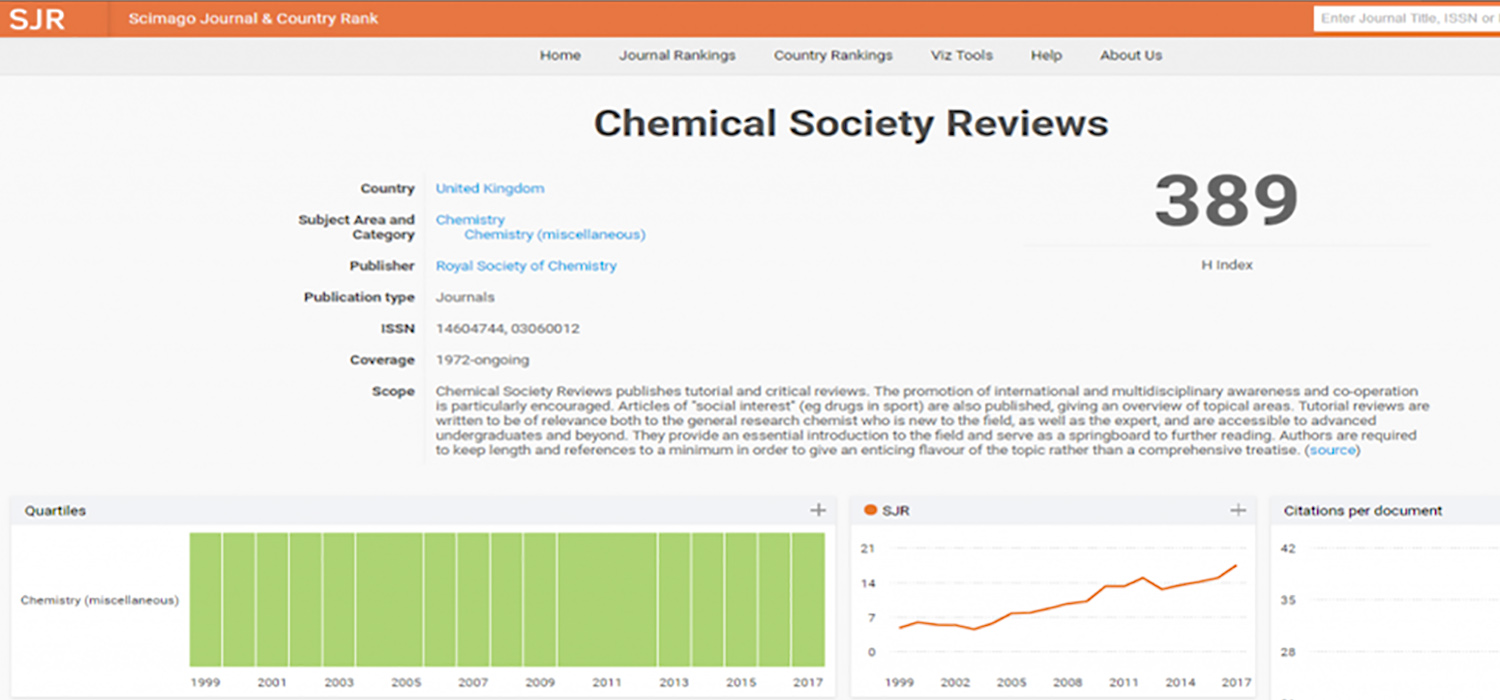Click the Scimago Journal & Country Rank title
Viewport: 1500px width, 700px height.
pyautogui.click(x=253, y=19)
